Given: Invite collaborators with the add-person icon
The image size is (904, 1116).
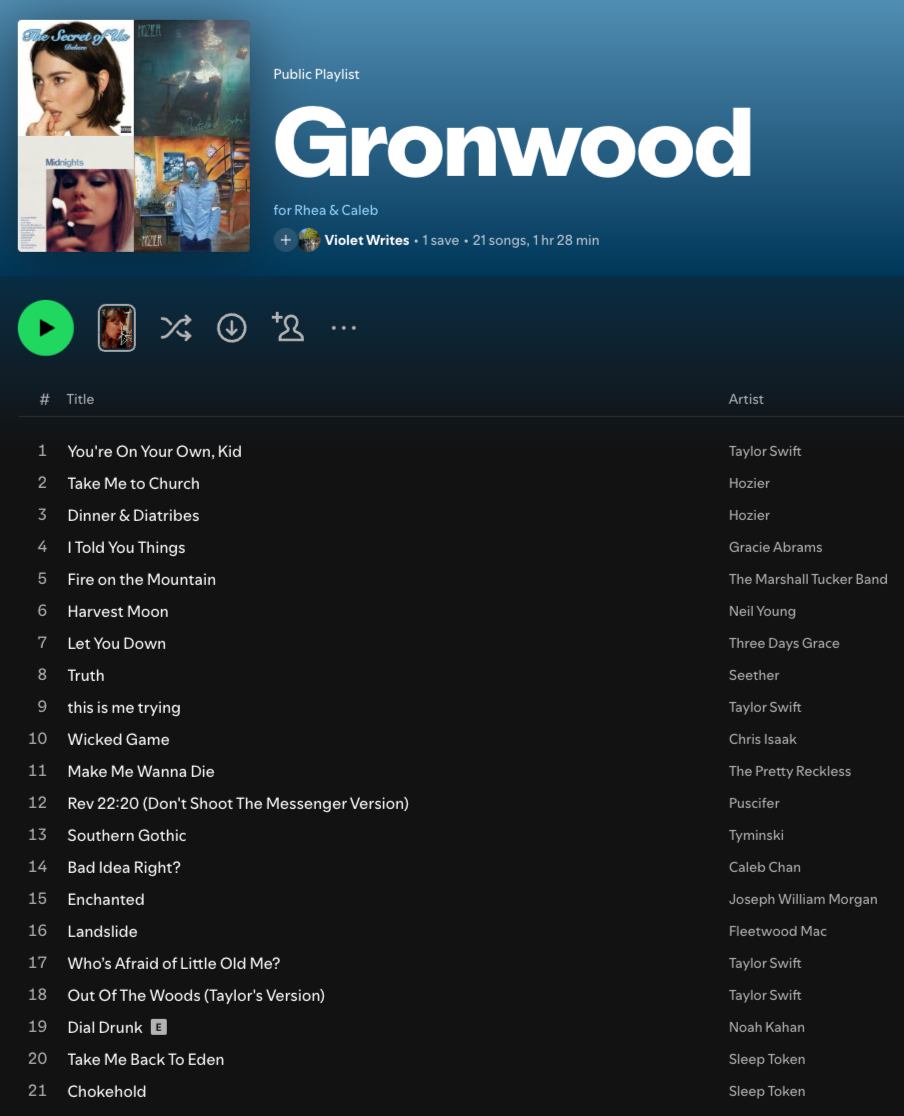Looking at the screenshot, I should (x=288, y=327).
